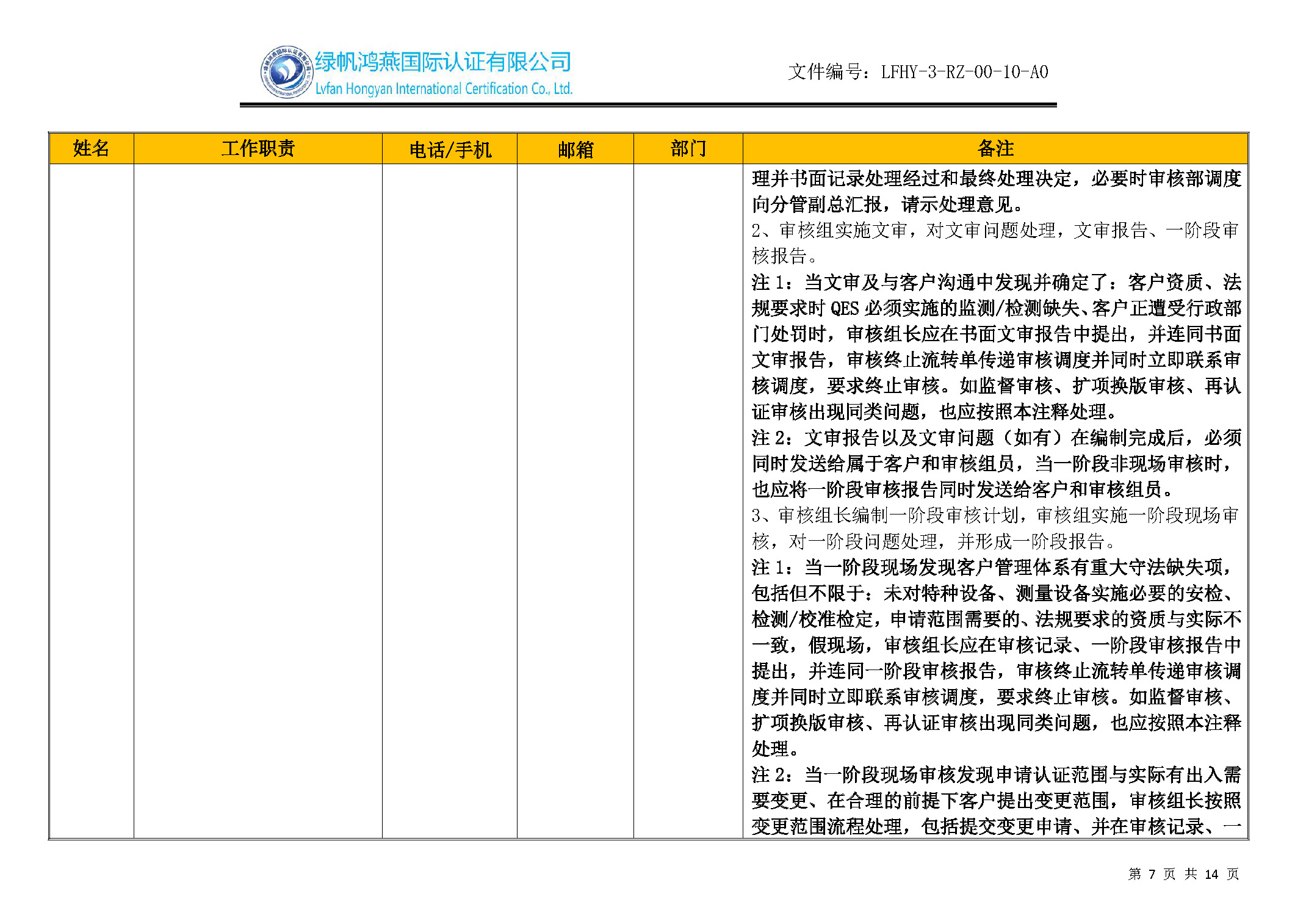Click the empty cell under 工作职责

click(258, 500)
